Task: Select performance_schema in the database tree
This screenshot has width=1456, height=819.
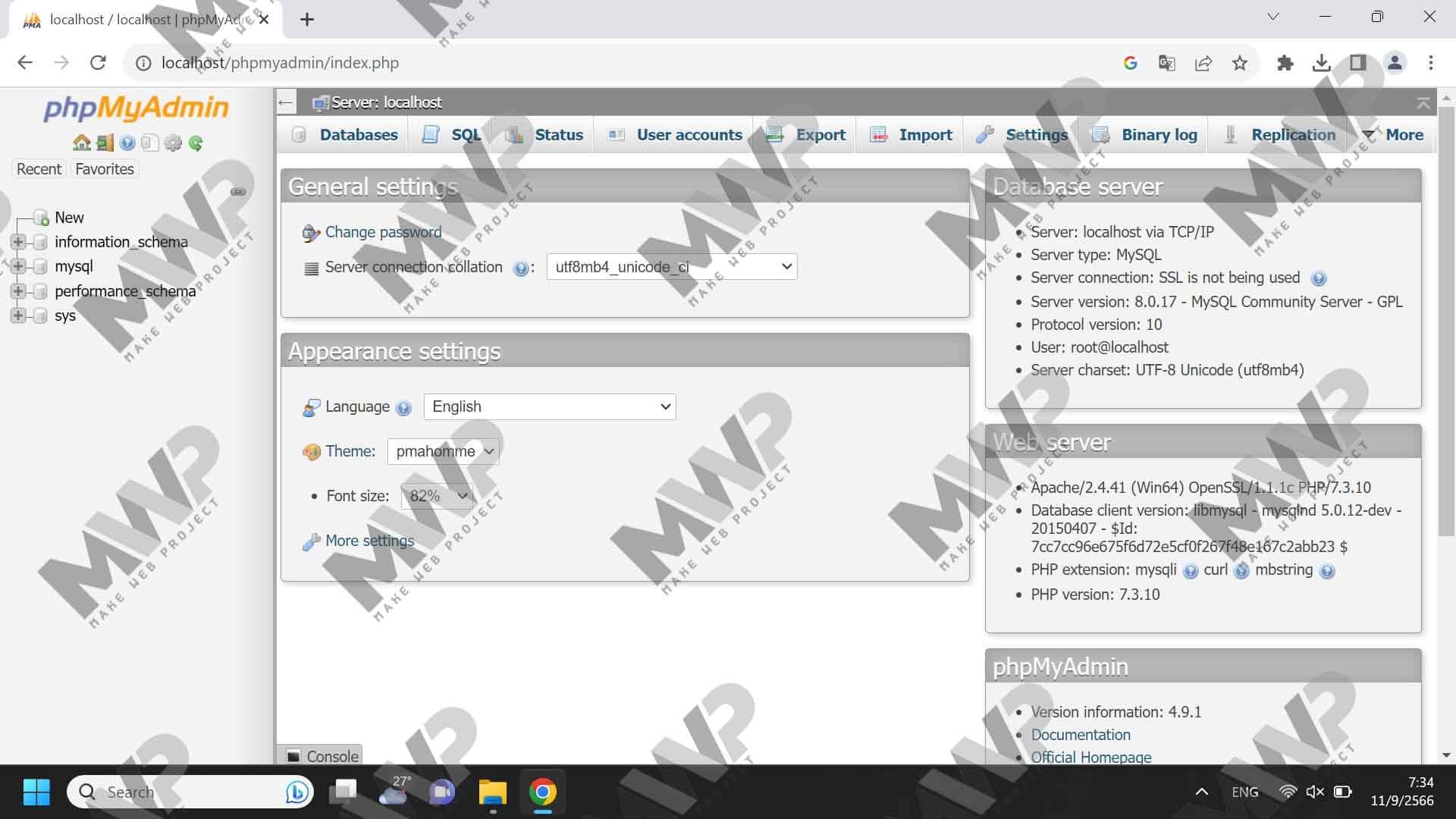Action: tap(125, 291)
